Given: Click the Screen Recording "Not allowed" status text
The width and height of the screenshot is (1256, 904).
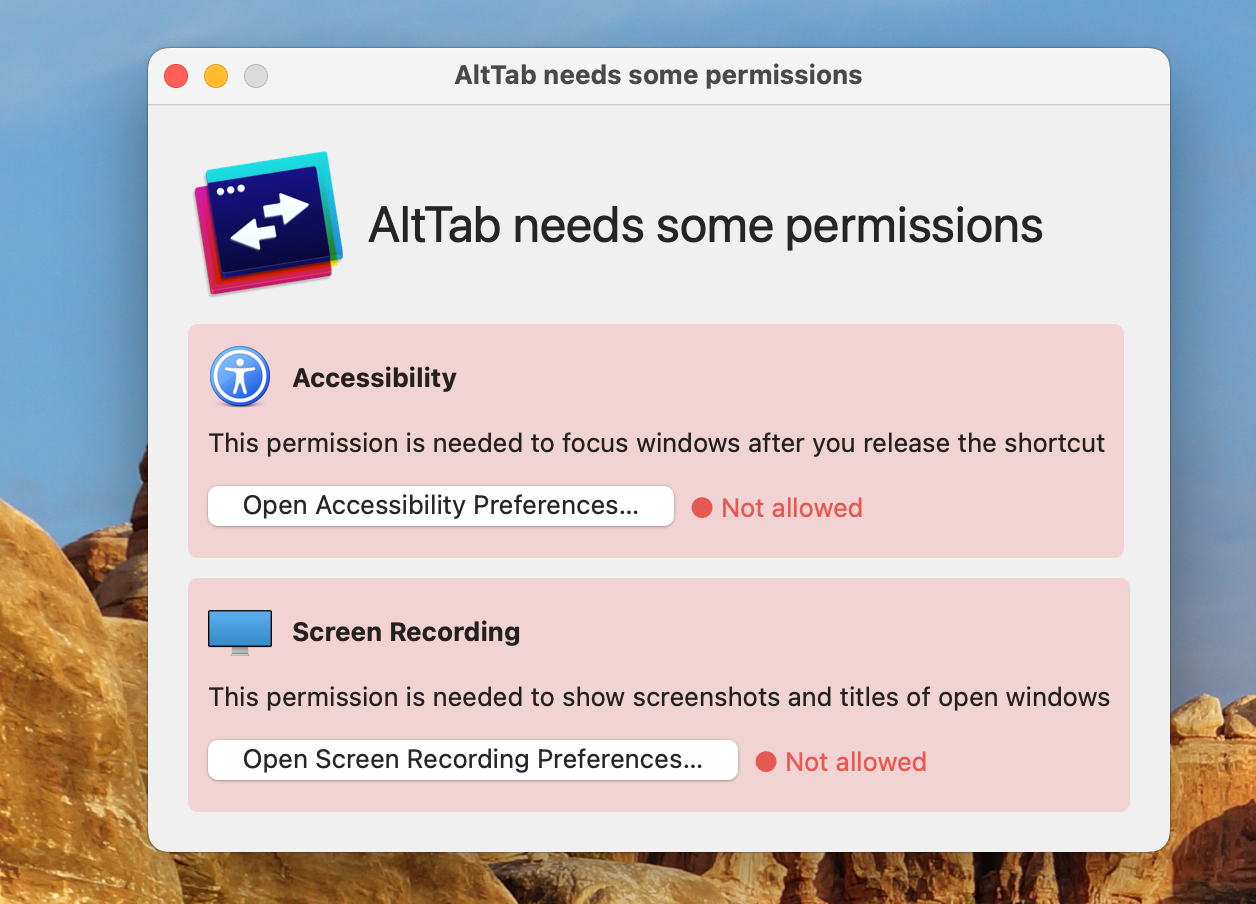Looking at the screenshot, I should (855, 762).
